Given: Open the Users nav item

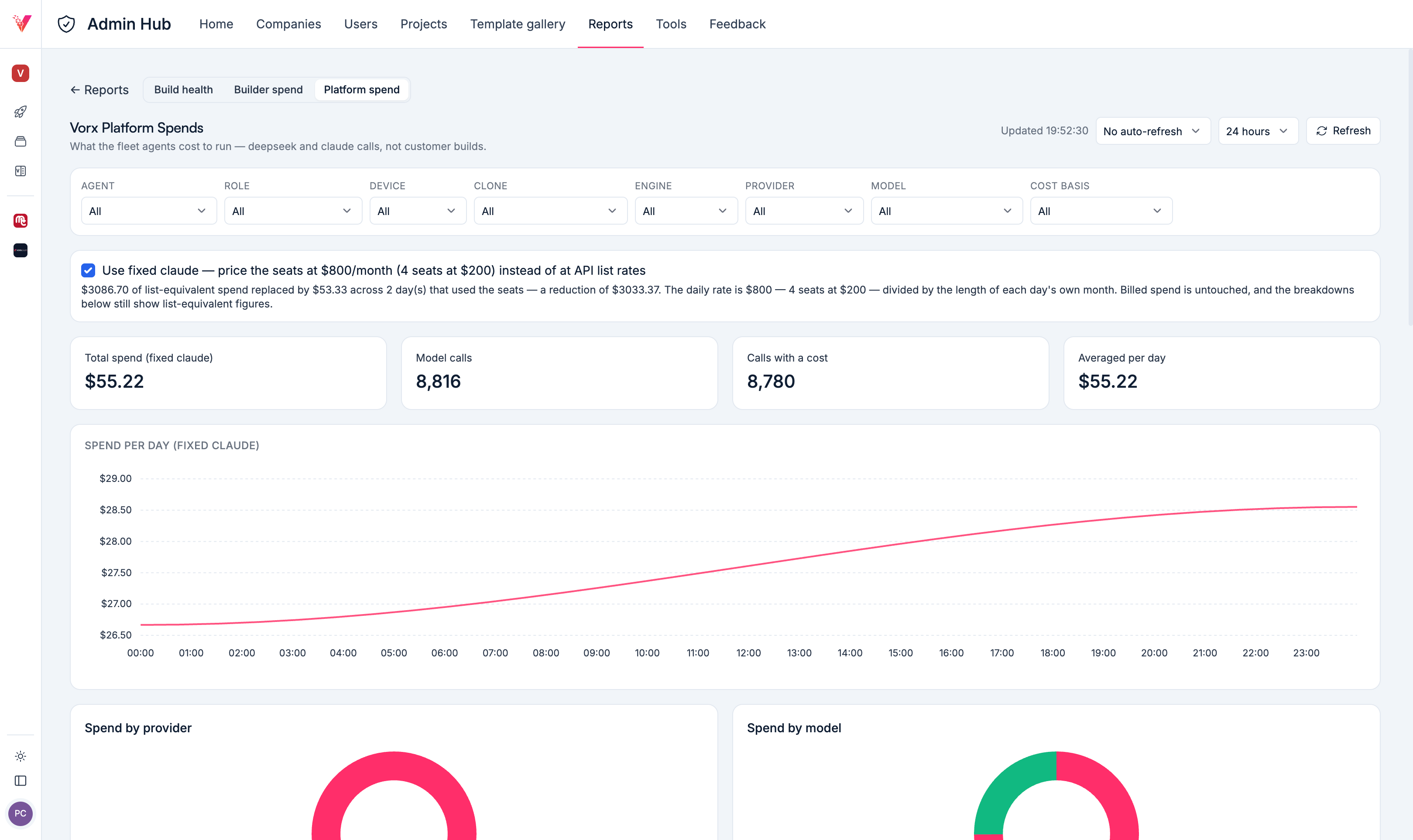Looking at the screenshot, I should coord(361,24).
